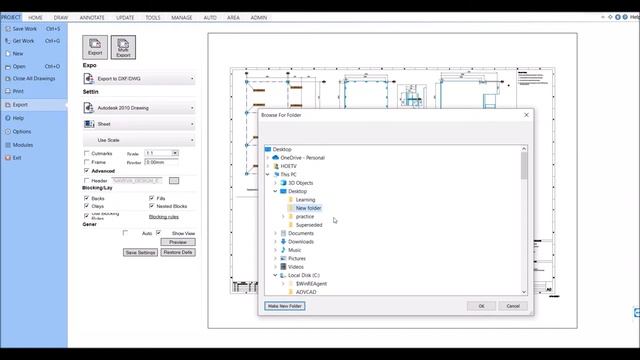Click the Restore Defaults button
Image resolution: width=640 pixels, height=360 pixels.
(178, 252)
